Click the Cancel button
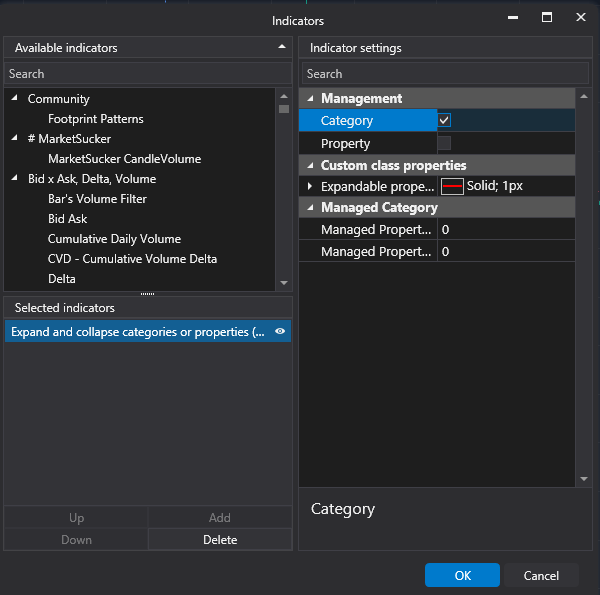 (x=541, y=575)
